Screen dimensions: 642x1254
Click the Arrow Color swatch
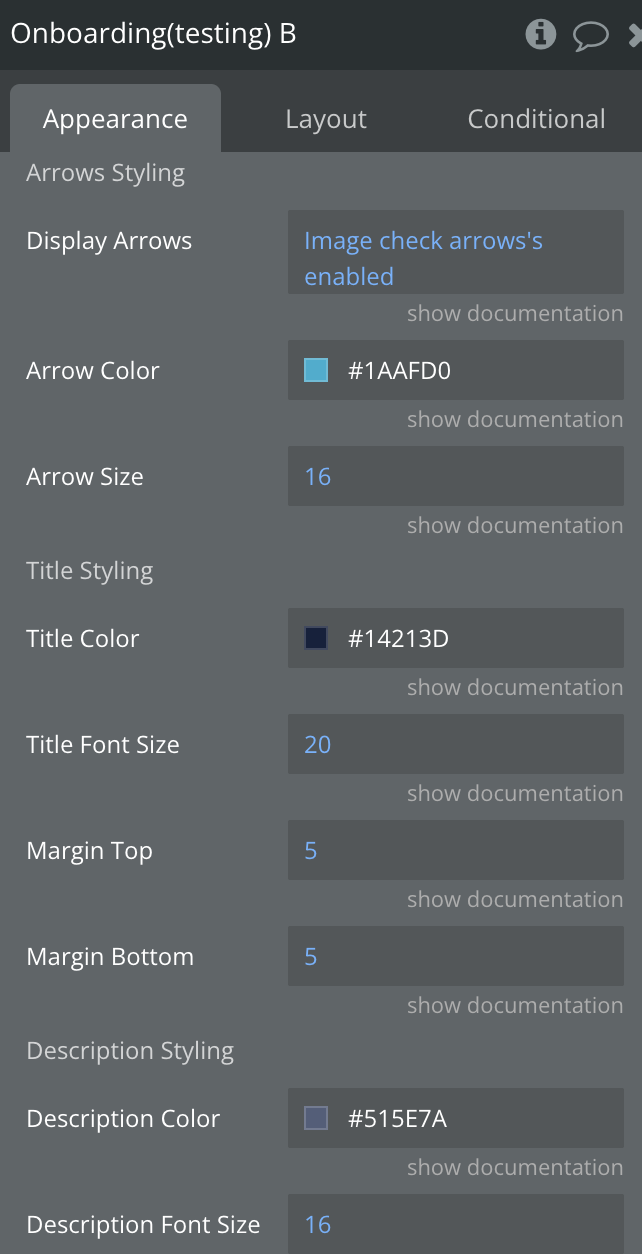pos(316,371)
